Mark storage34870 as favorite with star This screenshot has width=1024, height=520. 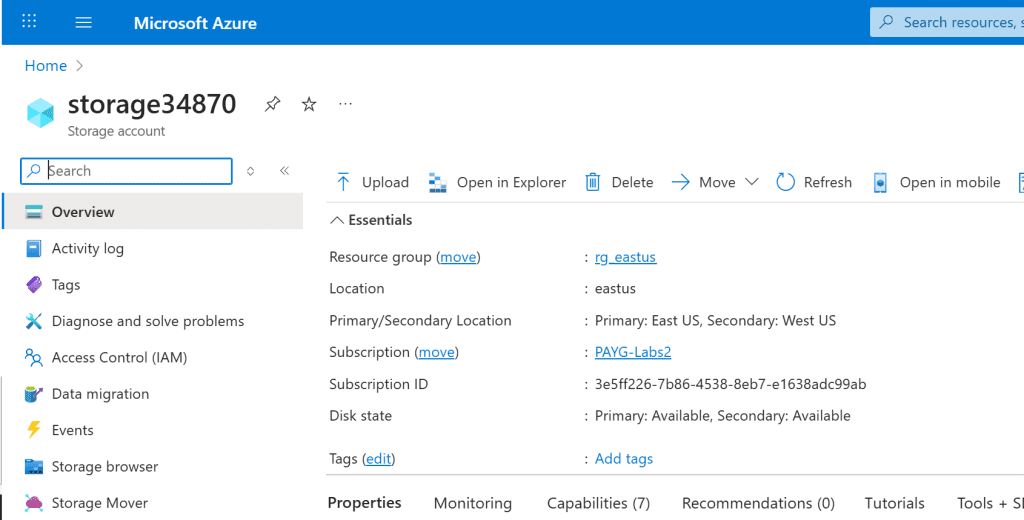pos(309,104)
